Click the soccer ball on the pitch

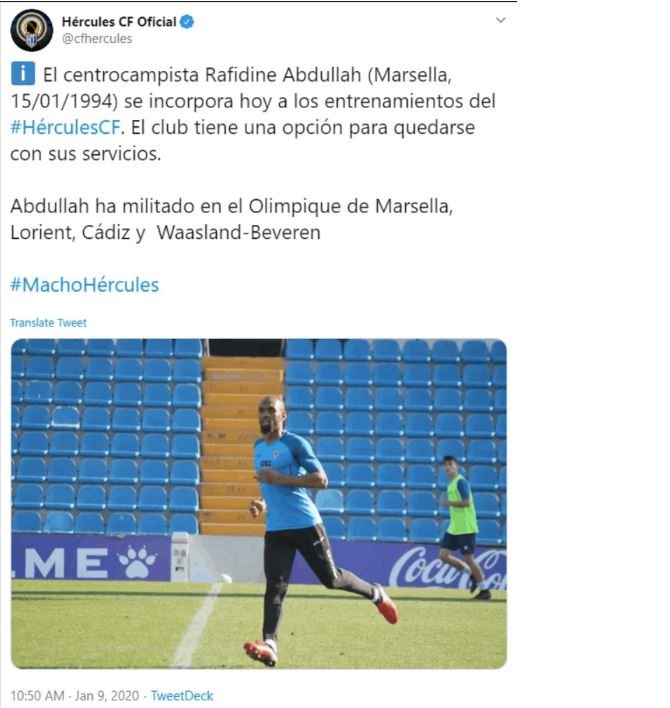click(x=224, y=578)
